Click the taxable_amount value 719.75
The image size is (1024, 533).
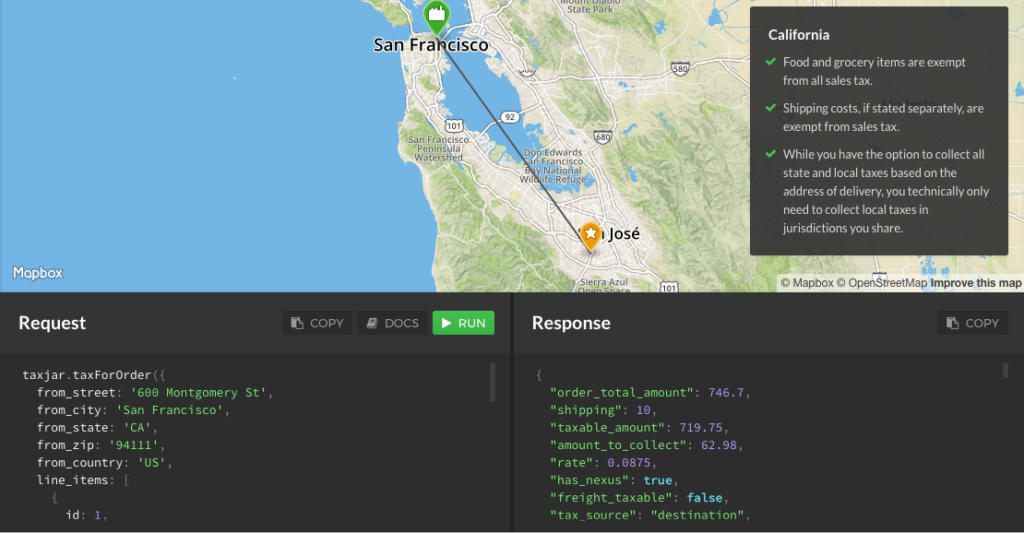tap(701, 428)
